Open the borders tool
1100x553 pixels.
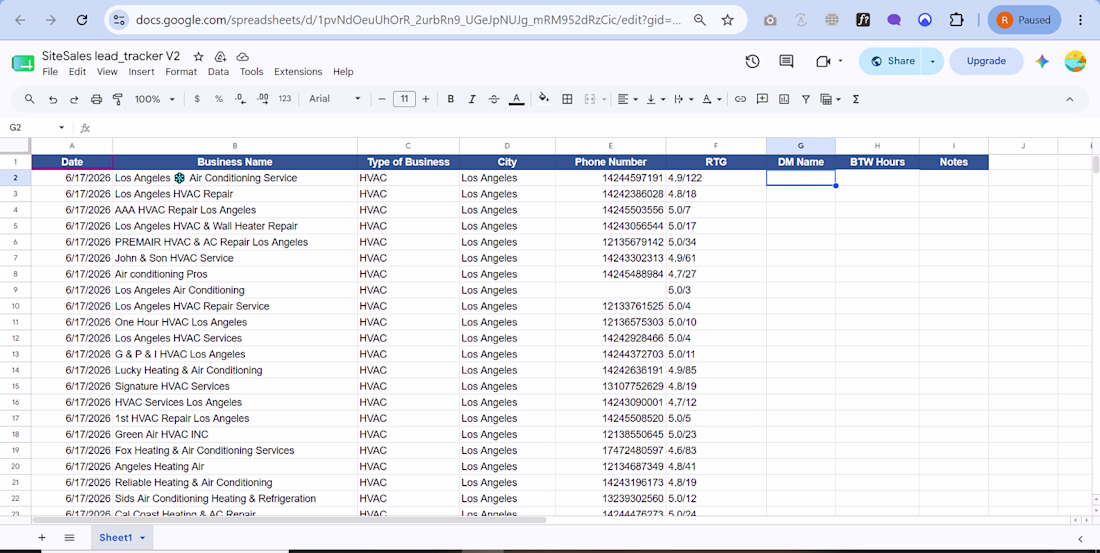568,99
